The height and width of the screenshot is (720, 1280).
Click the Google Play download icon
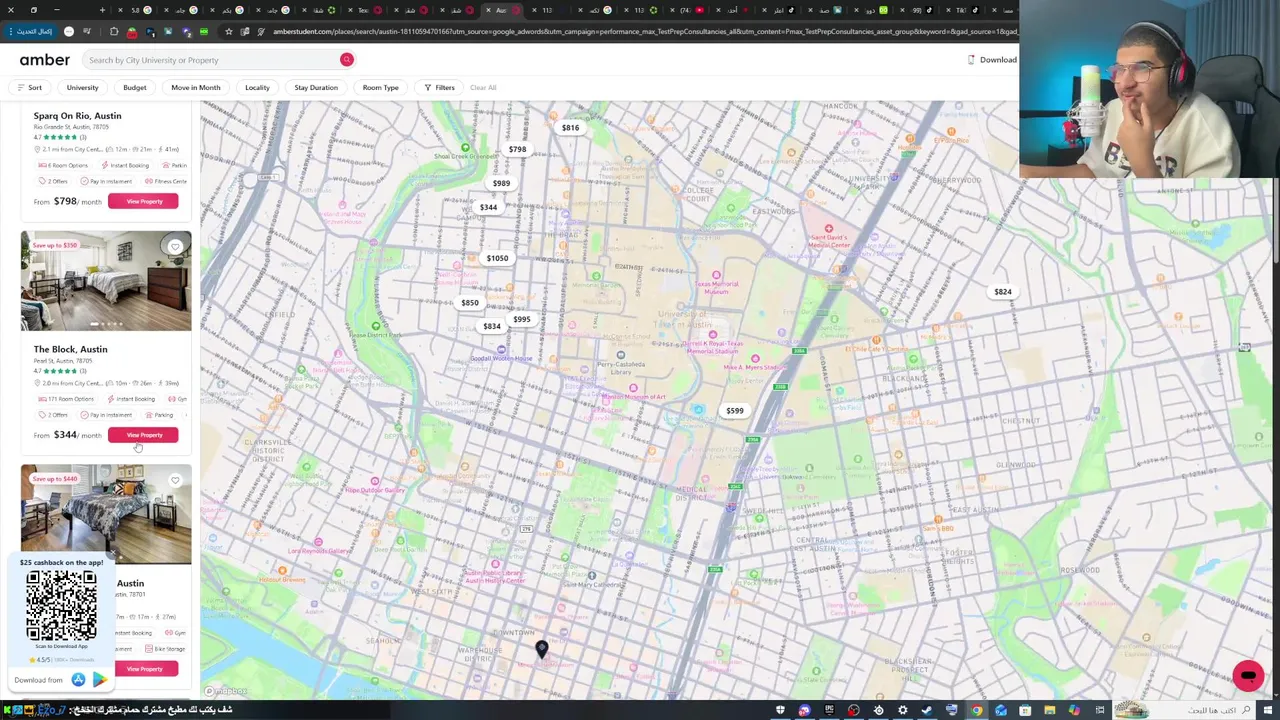[x=100, y=680]
